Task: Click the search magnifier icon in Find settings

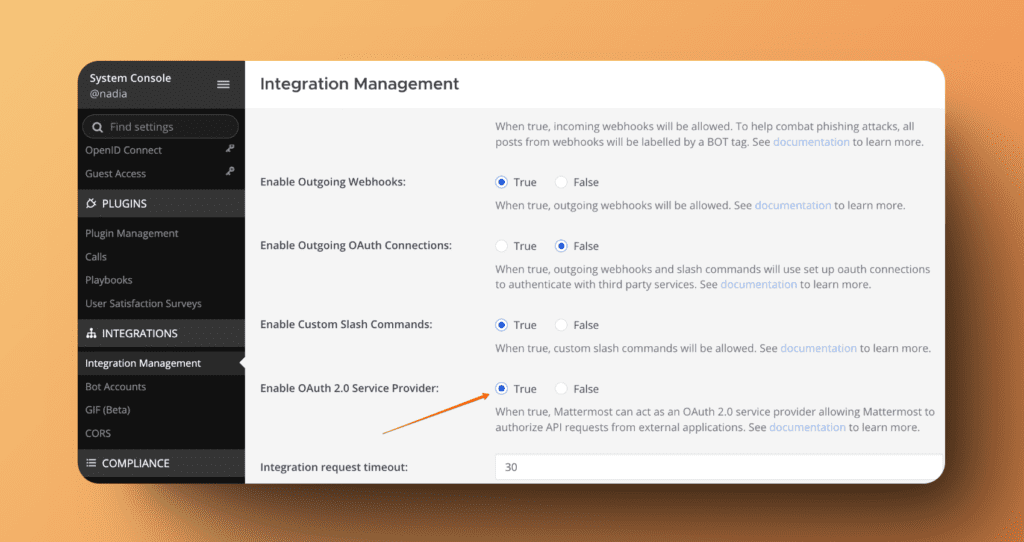Action: pyautogui.click(x=97, y=127)
